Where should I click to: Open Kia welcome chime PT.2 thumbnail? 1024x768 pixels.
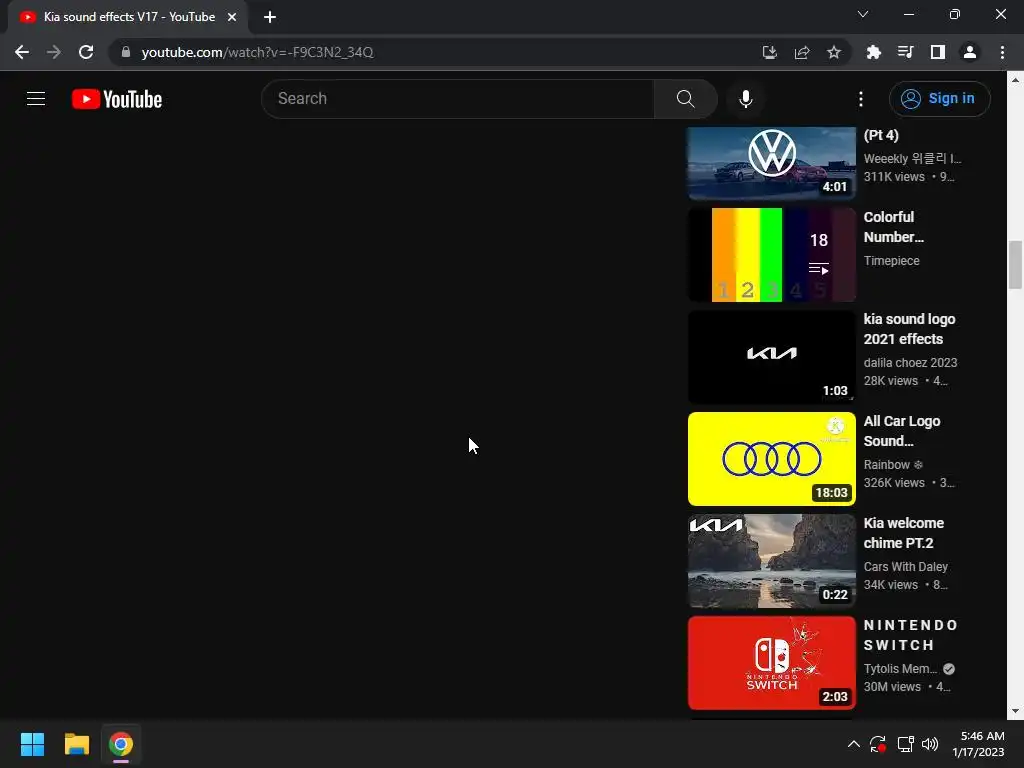[x=771, y=560]
